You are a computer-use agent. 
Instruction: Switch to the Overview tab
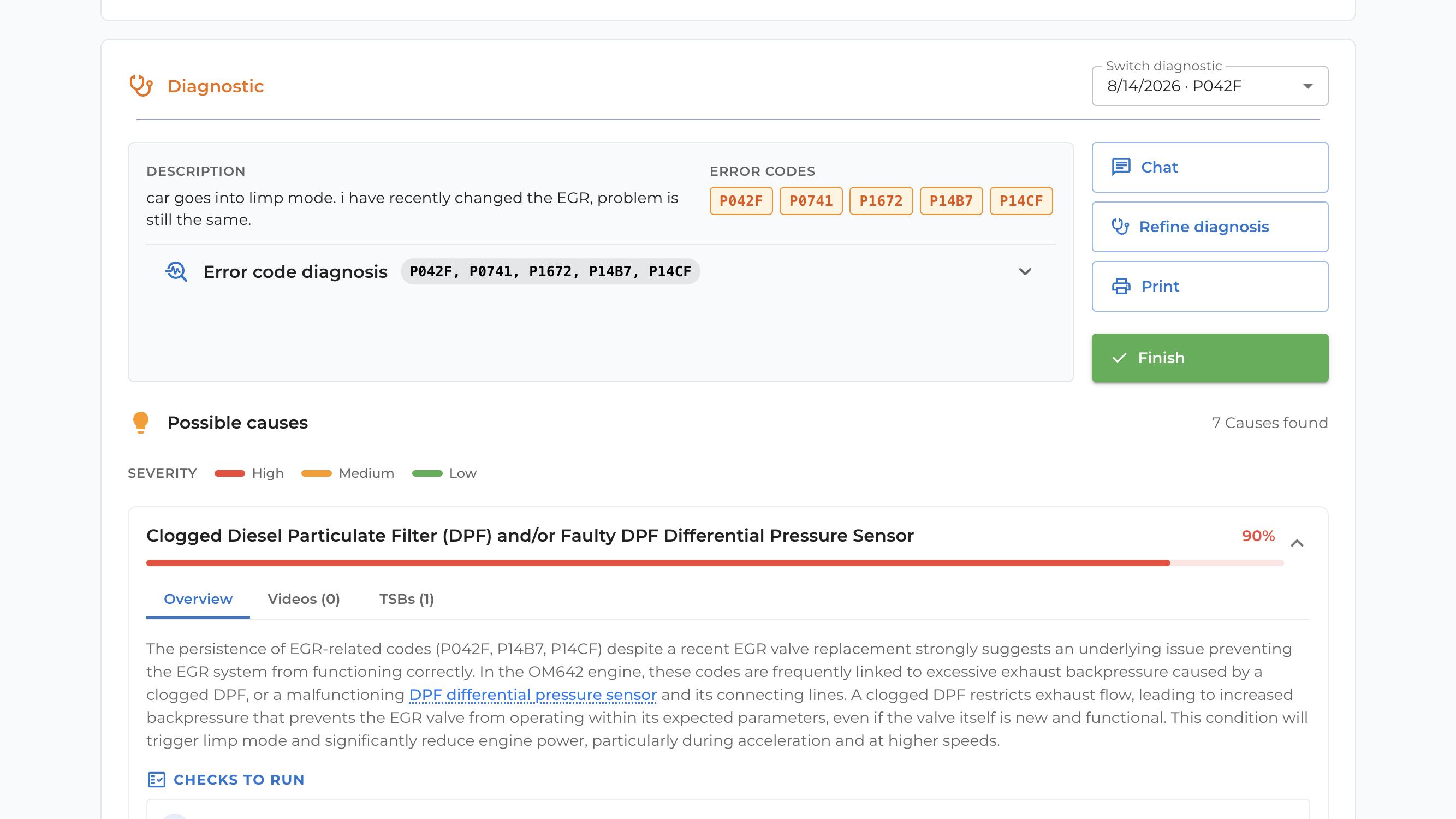pyautogui.click(x=198, y=598)
